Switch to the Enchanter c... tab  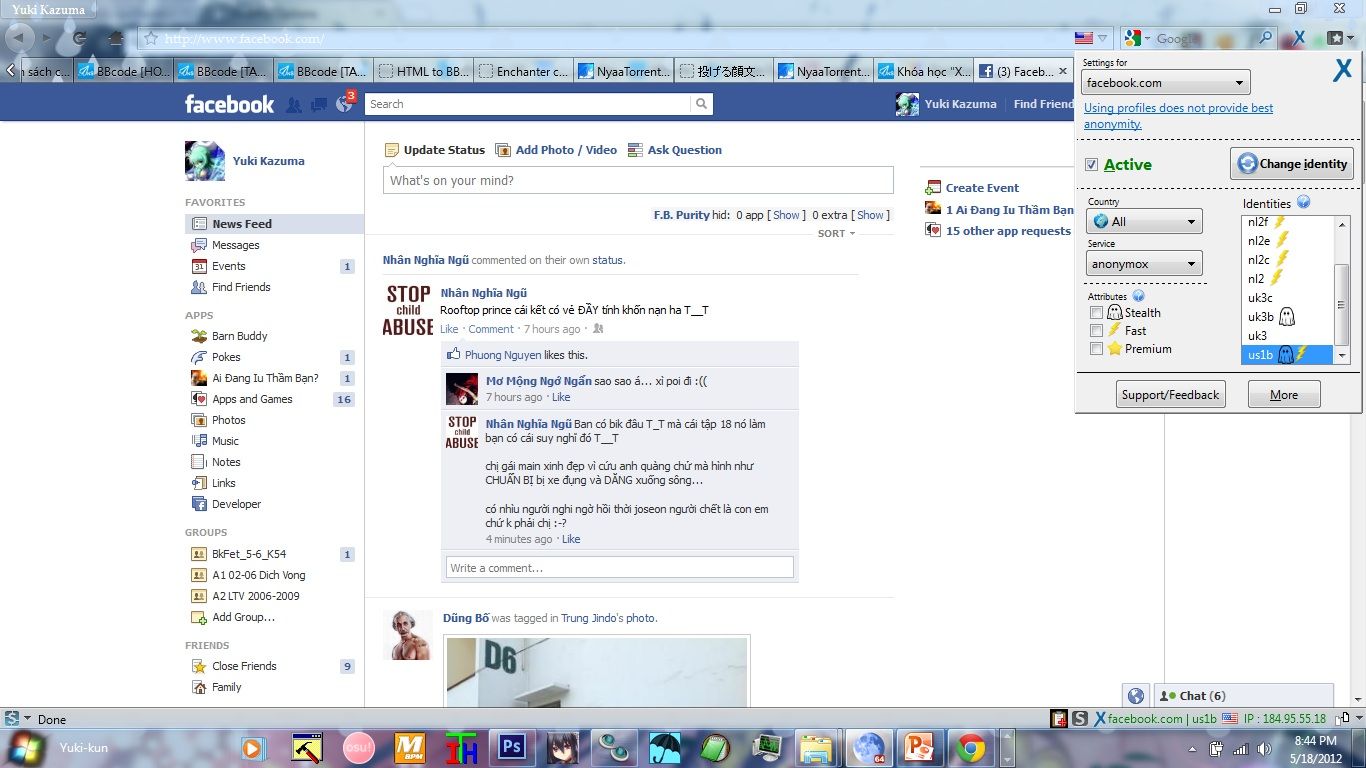[523, 71]
